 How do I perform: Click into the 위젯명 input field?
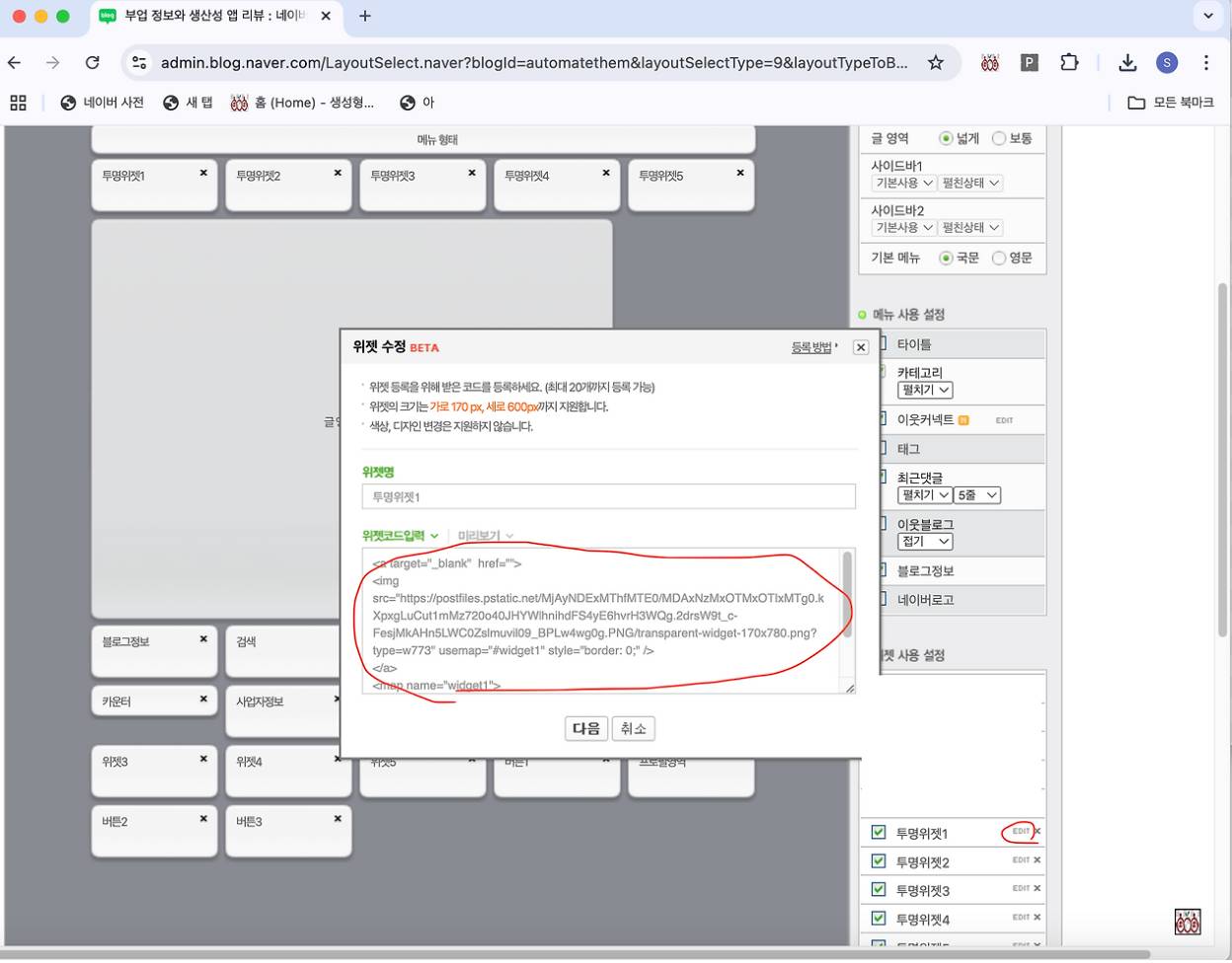(608, 496)
